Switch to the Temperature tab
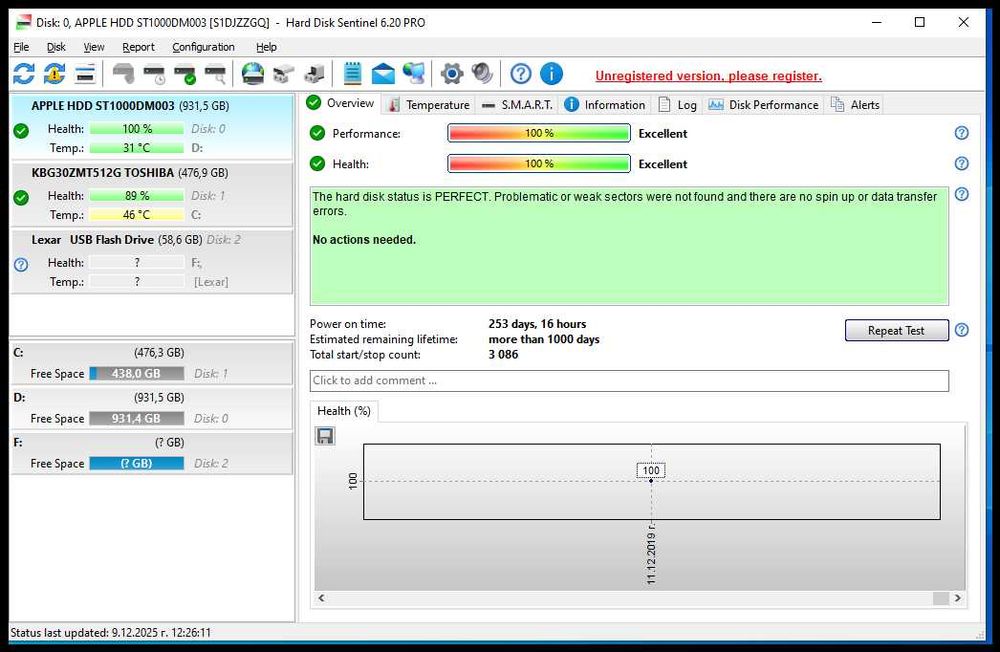1000x652 pixels. pyautogui.click(x=429, y=105)
